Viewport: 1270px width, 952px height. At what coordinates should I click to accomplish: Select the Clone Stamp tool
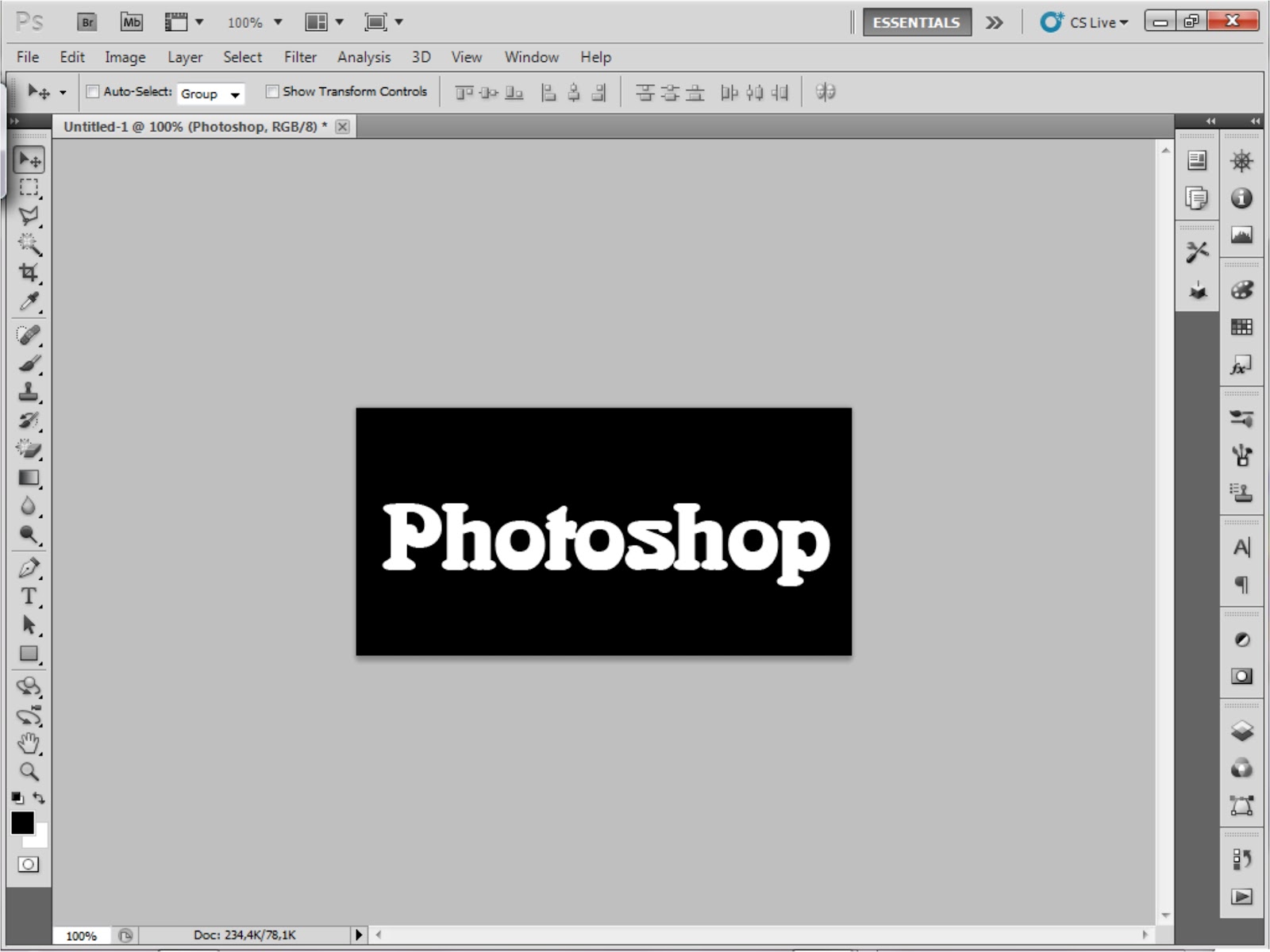click(x=29, y=392)
